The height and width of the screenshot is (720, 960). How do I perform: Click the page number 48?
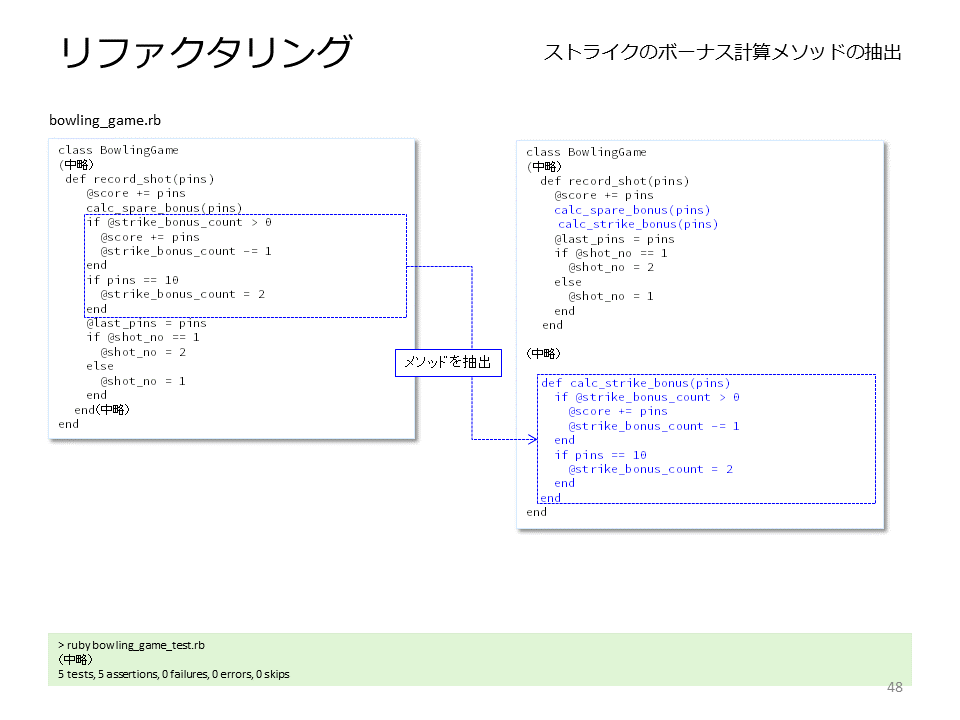coord(894,687)
